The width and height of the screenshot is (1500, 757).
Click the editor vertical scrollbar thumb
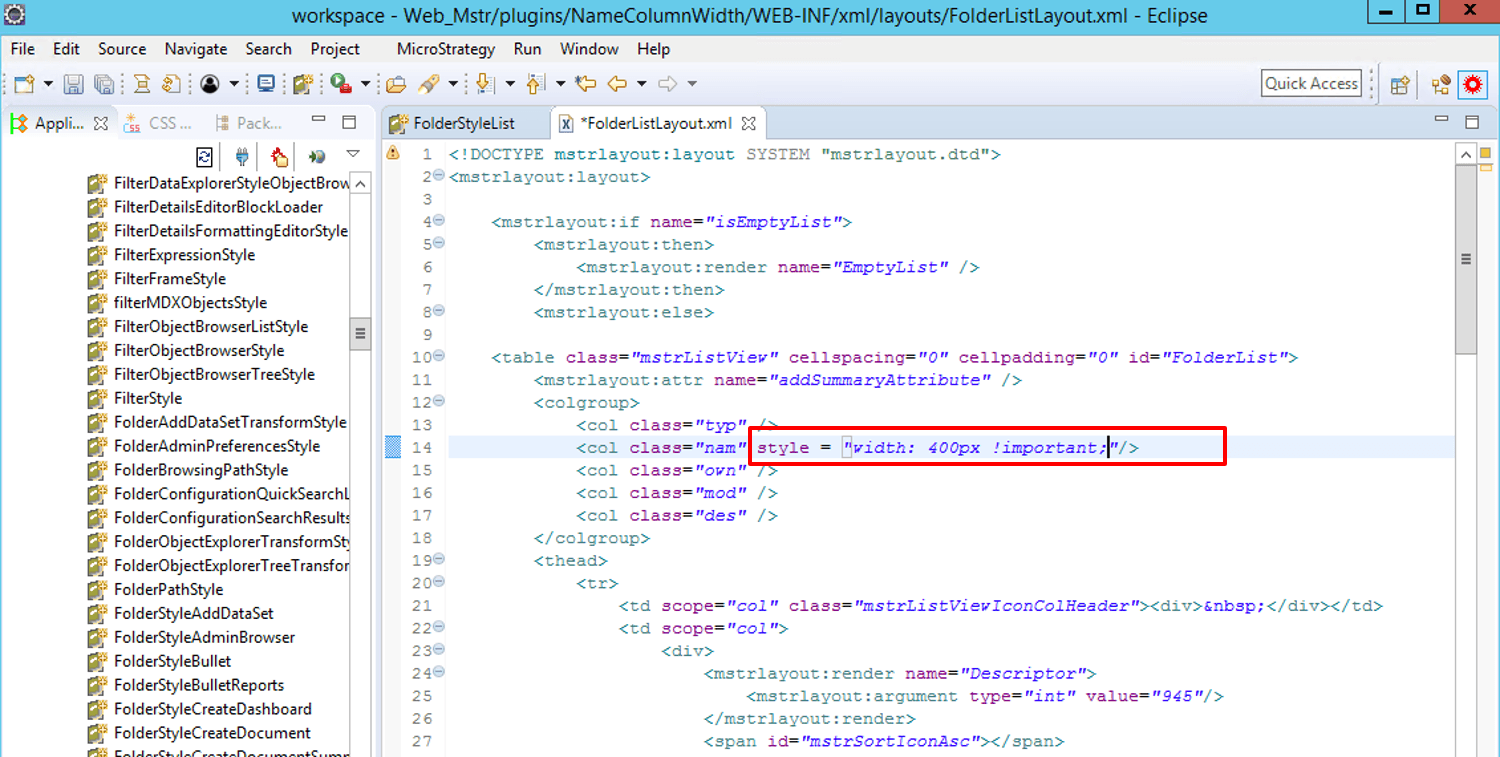click(1466, 259)
